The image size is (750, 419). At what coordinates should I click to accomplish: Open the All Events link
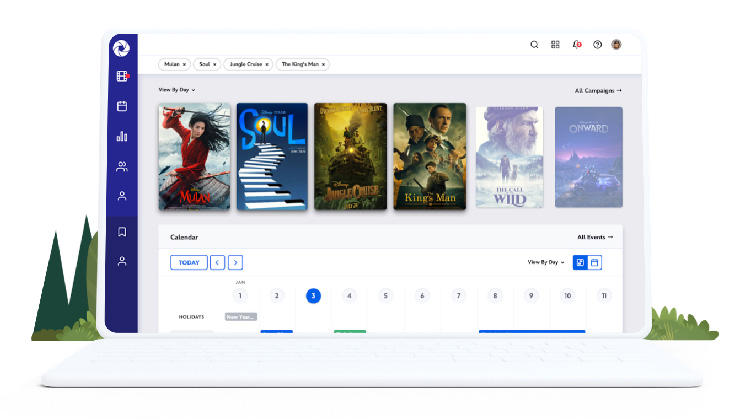[594, 237]
